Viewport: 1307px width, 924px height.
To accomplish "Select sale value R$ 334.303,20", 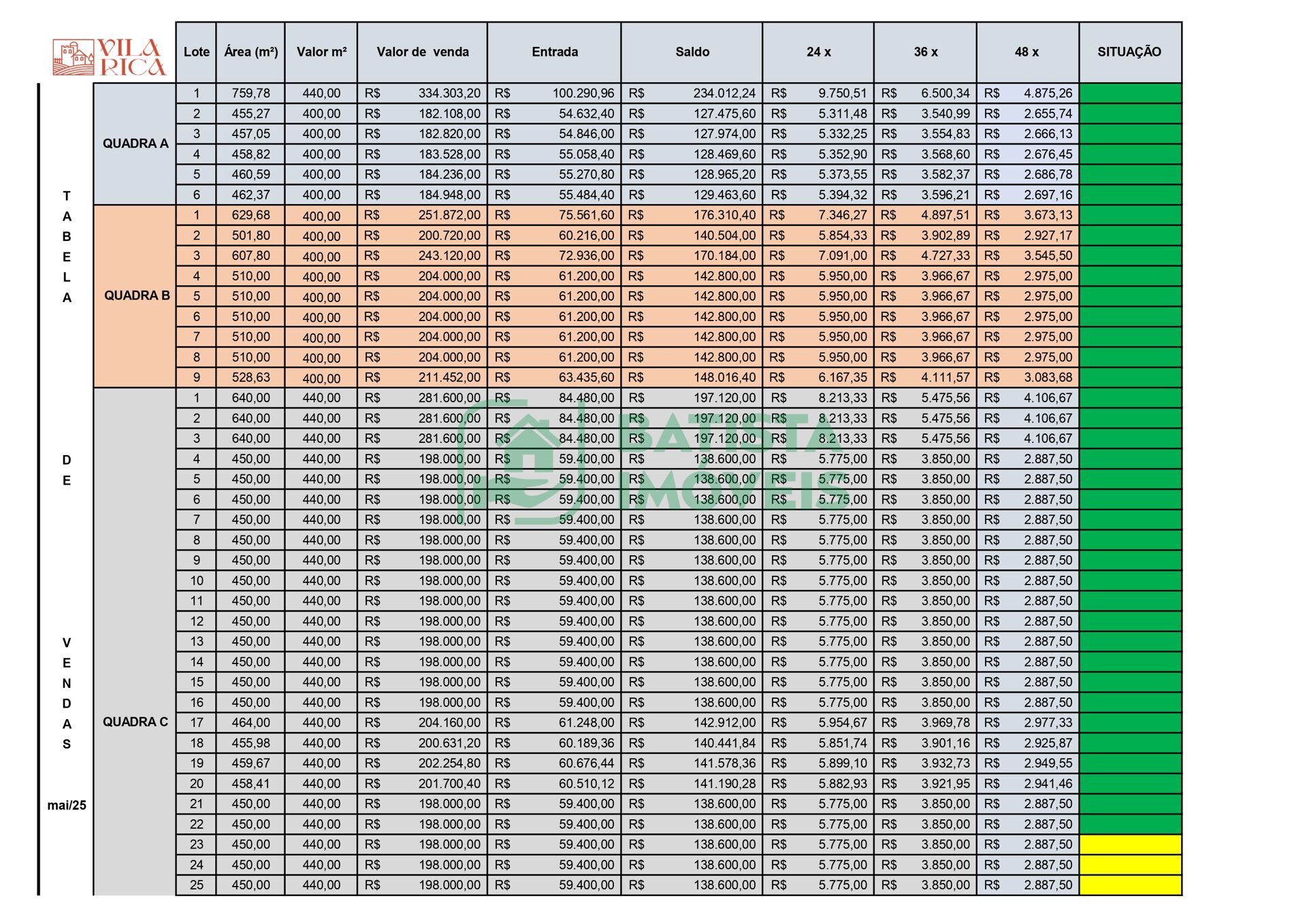I will click(449, 93).
